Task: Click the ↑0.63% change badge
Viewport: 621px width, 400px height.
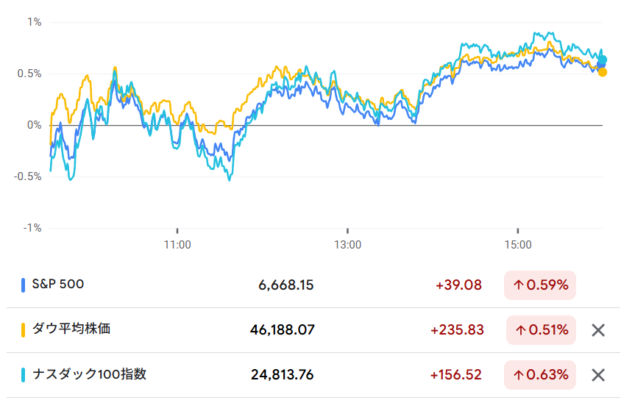Action: click(x=540, y=375)
